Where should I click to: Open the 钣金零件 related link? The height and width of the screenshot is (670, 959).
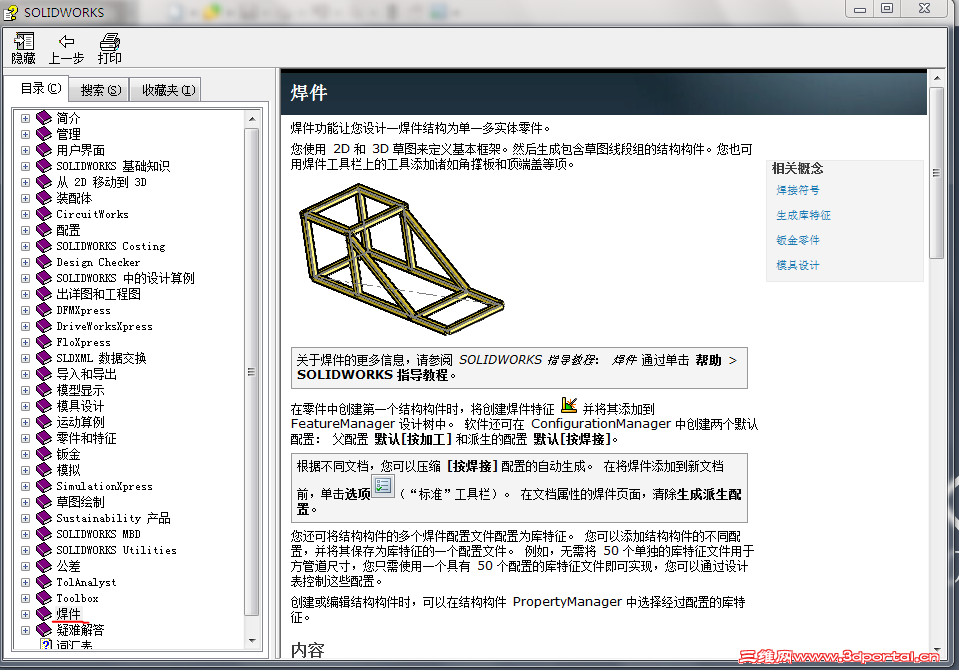click(x=798, y=240)
